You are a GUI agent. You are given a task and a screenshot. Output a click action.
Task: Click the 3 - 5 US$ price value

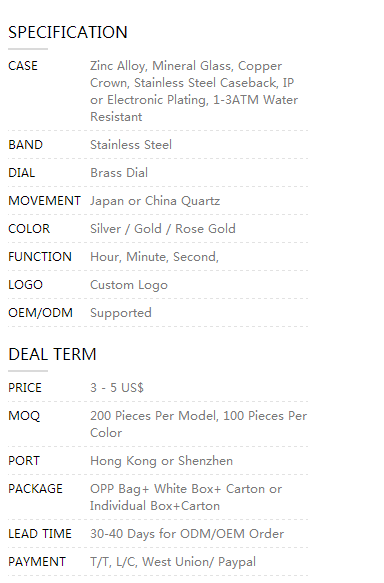coord(117,388)
